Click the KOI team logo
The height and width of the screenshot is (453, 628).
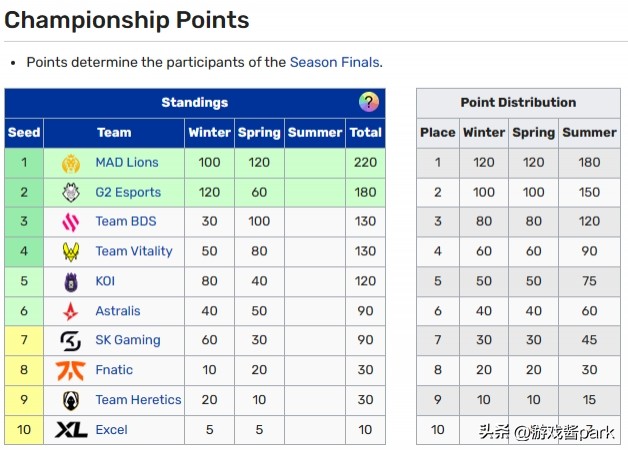coord(71,281)
